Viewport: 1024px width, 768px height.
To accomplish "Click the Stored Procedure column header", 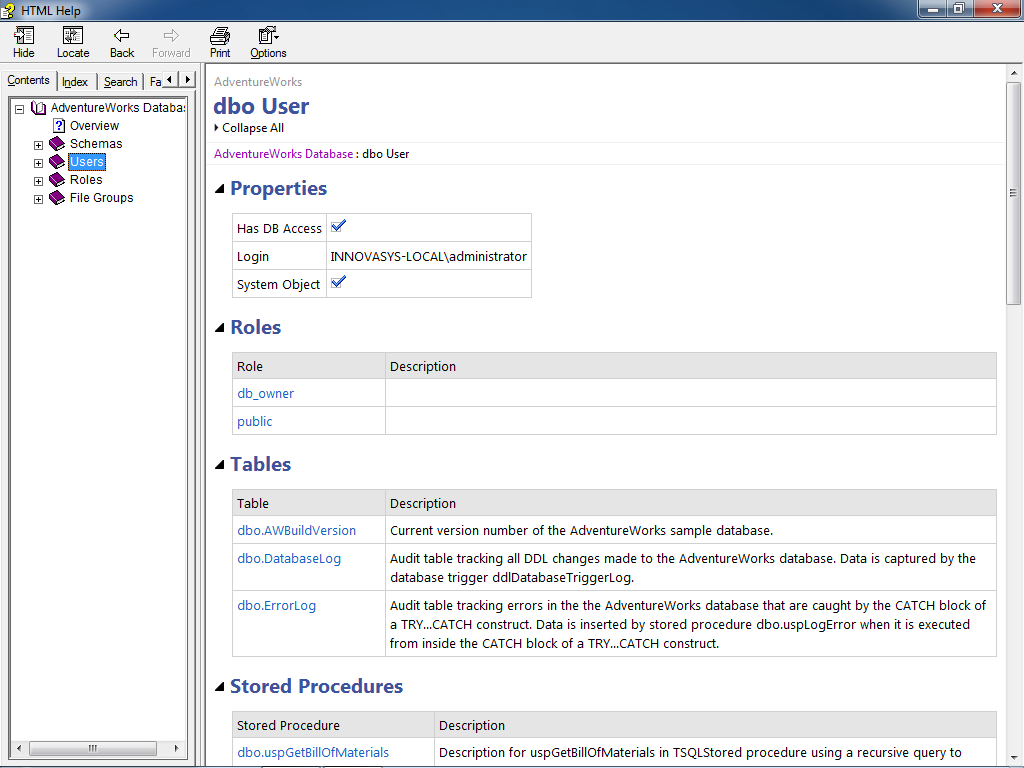I will click(x=334, y=726).
